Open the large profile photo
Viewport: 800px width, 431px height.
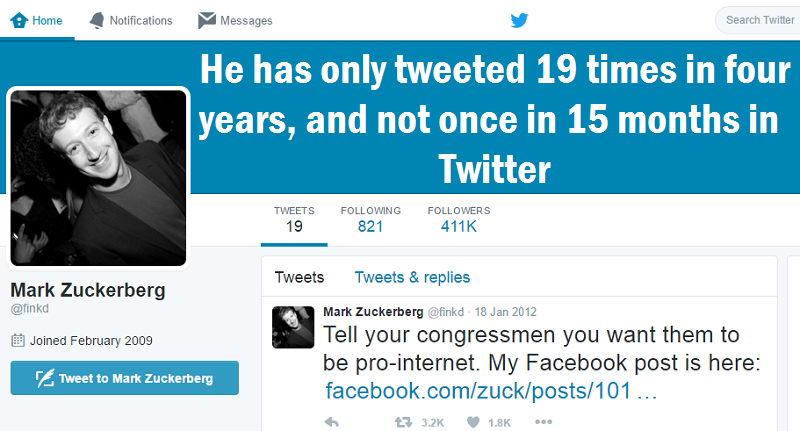coord(98,178)
